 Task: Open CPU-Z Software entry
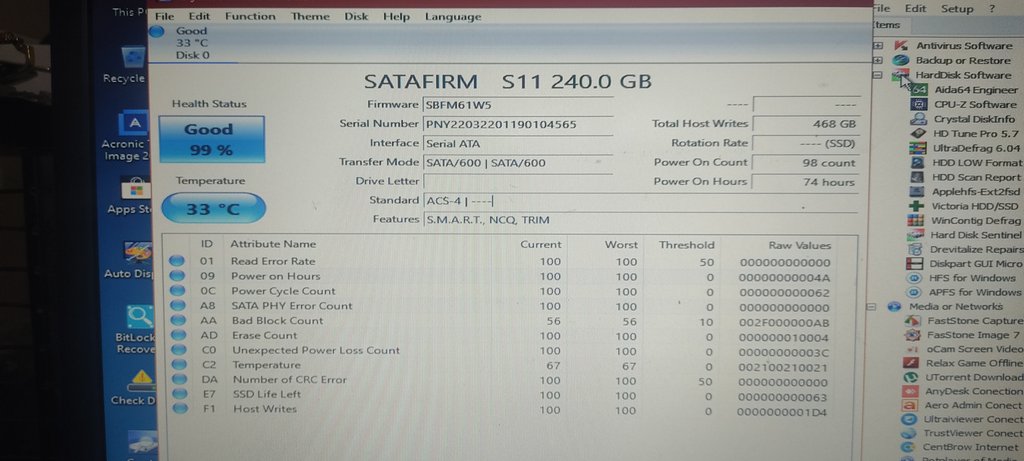[974, 104]
